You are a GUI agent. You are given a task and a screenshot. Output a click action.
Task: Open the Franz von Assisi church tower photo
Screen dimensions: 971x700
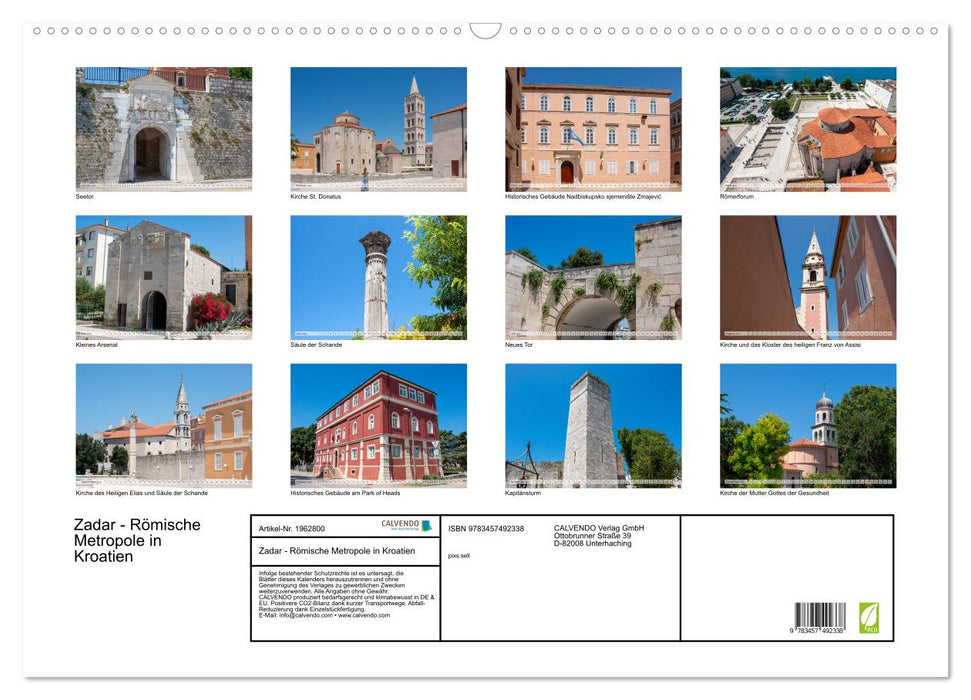point(808,277)
